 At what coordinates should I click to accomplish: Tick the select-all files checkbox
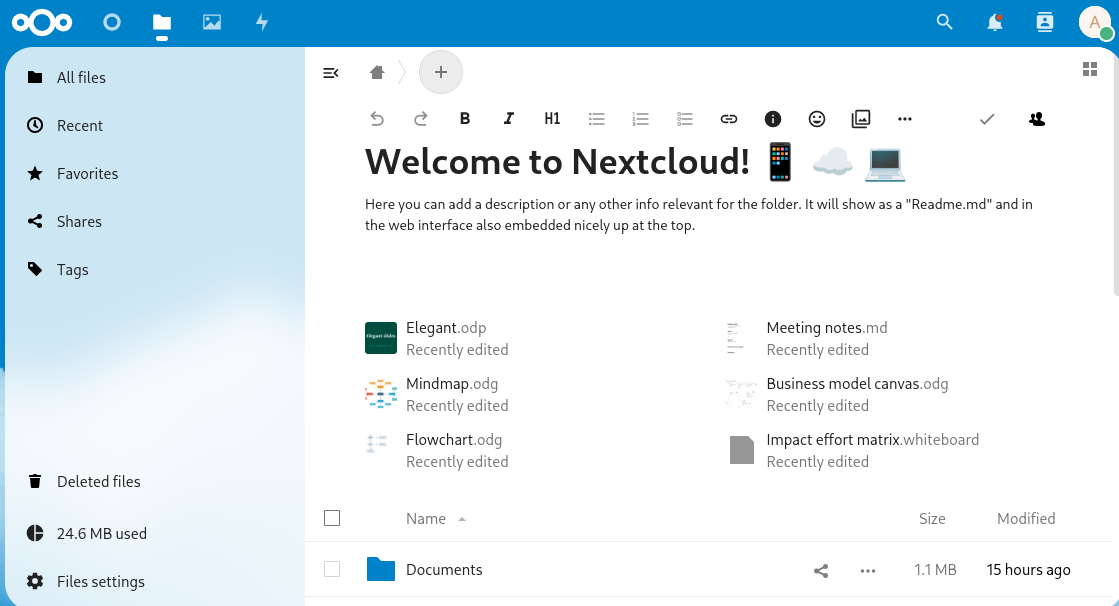tap(332, 518)
